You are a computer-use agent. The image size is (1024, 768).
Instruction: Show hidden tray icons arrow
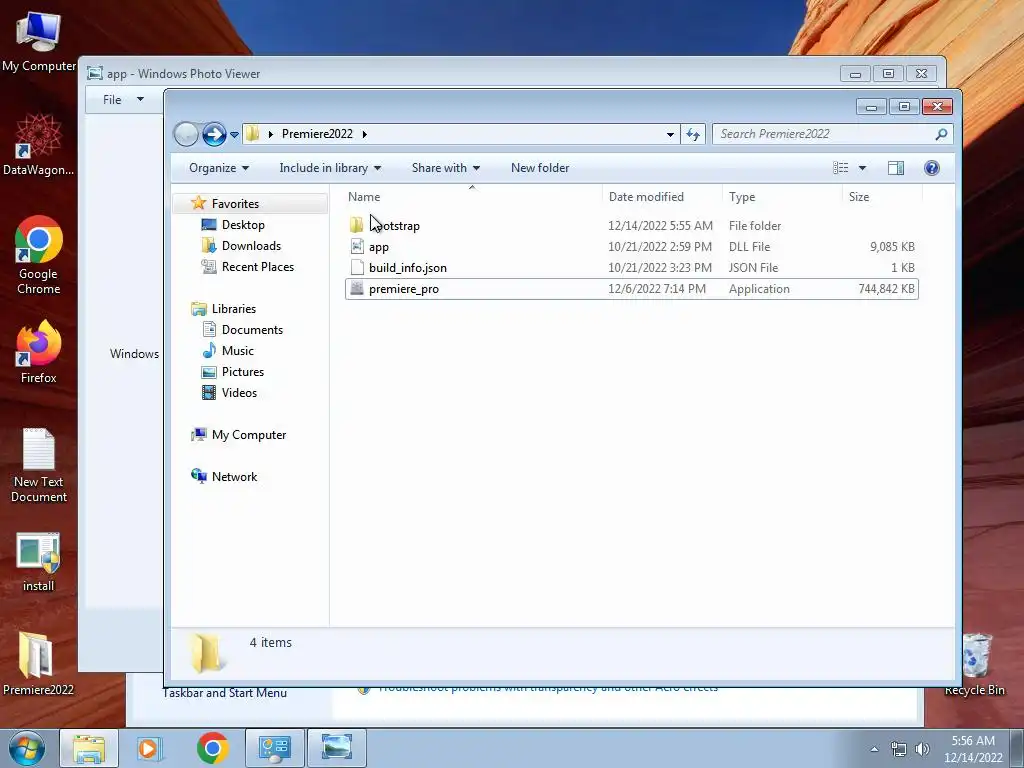point(874,749)
